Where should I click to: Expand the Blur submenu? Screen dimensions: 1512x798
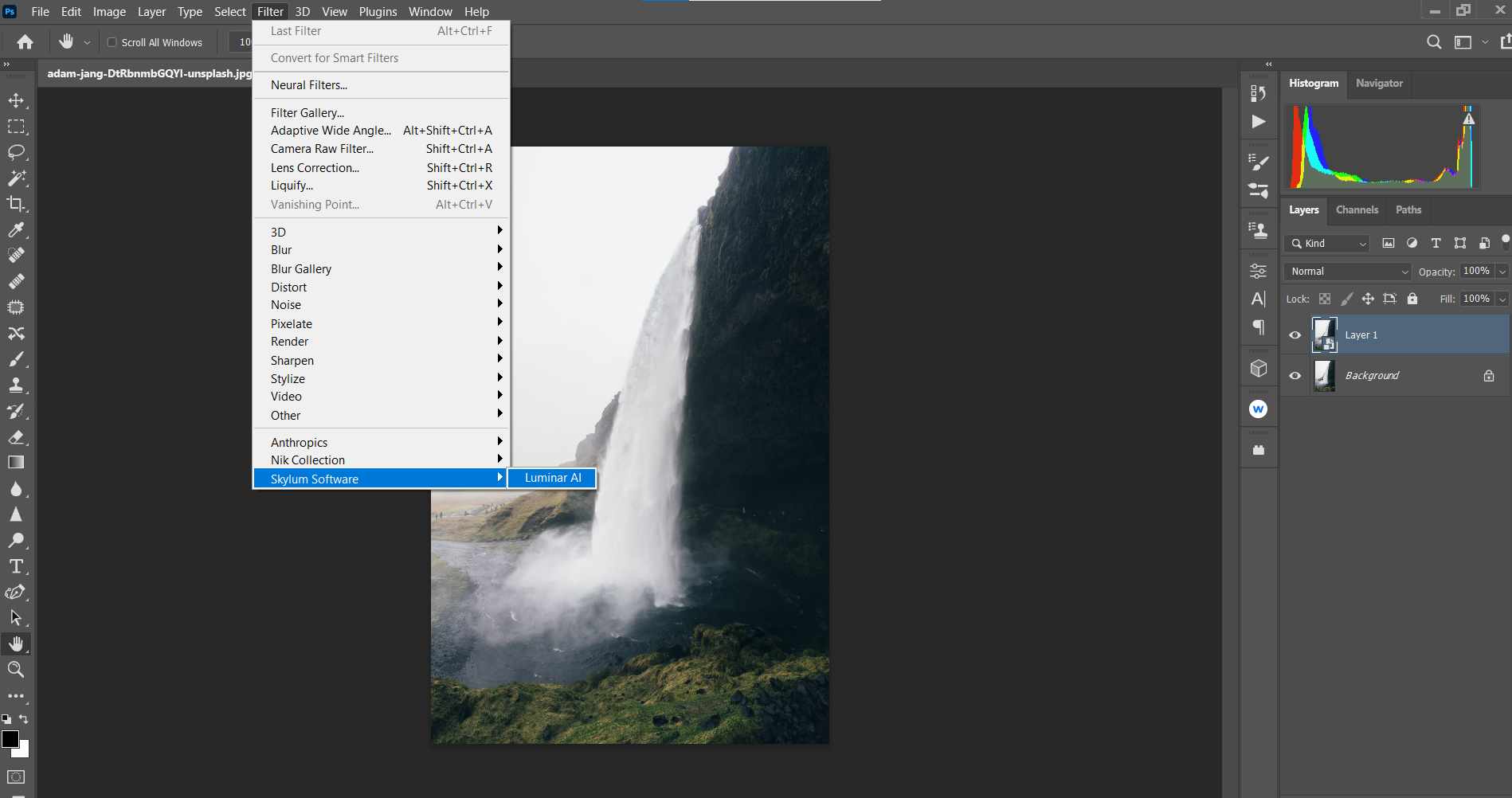[x=381, y=250]
